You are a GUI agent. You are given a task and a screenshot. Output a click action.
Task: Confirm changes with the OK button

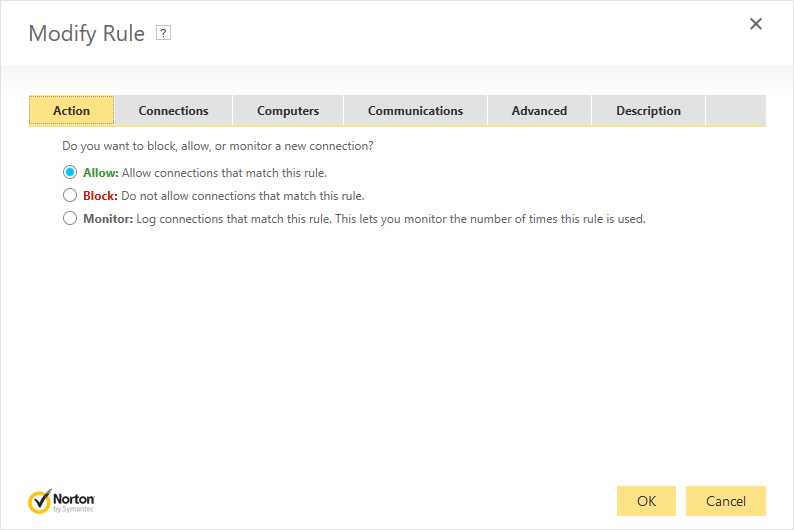[646, 501]
